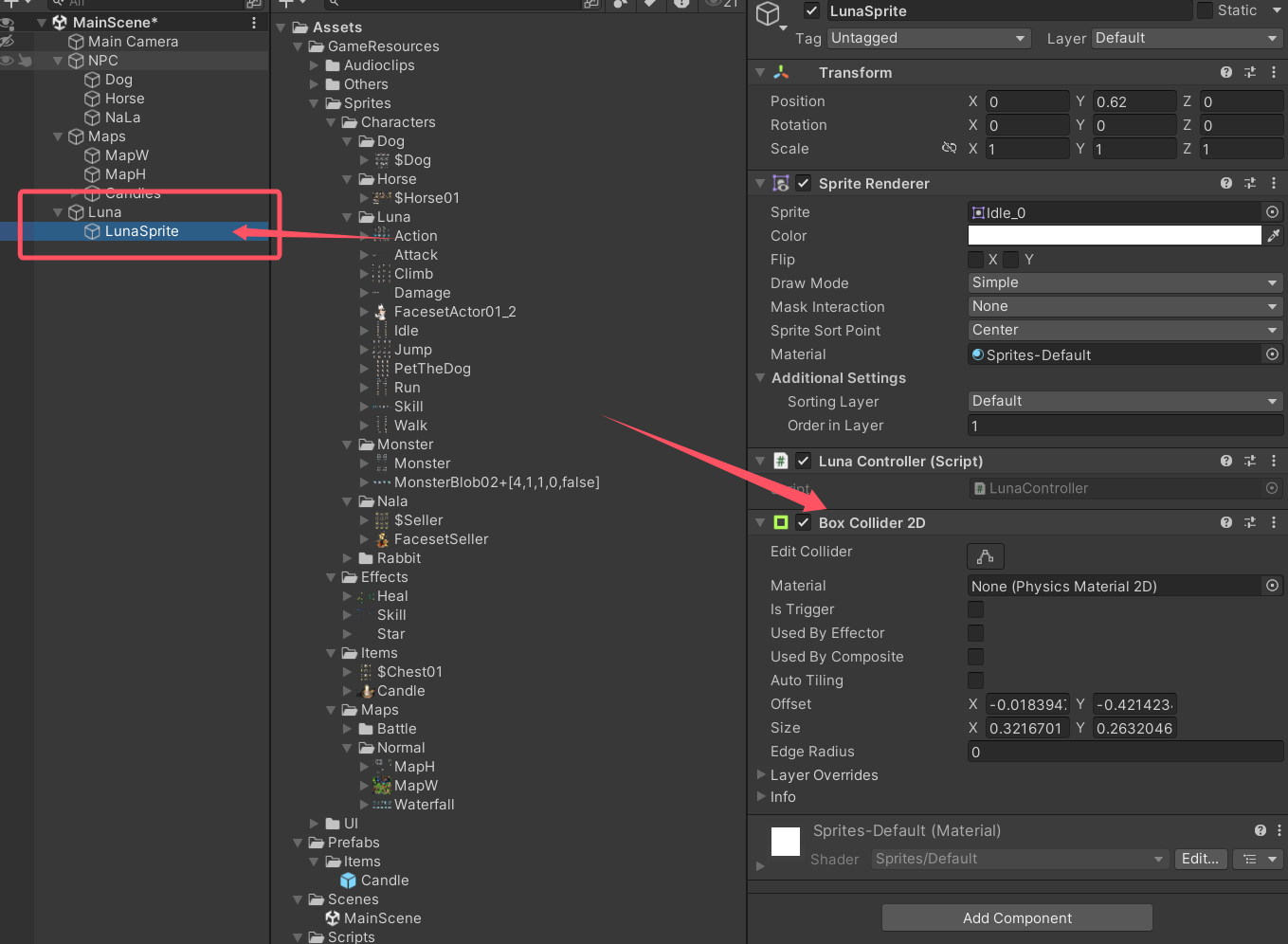The image size is (1288, 944).
Task: Toggle the Flip X checkbox
Action: click(976, 259)
